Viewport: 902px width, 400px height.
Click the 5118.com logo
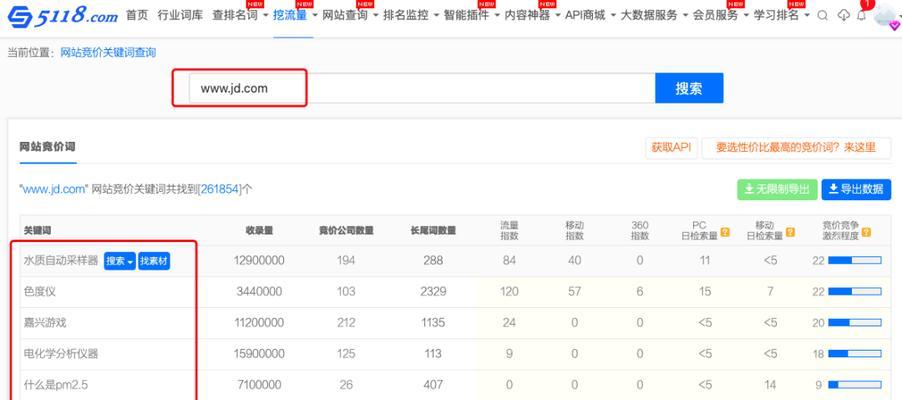63,16
